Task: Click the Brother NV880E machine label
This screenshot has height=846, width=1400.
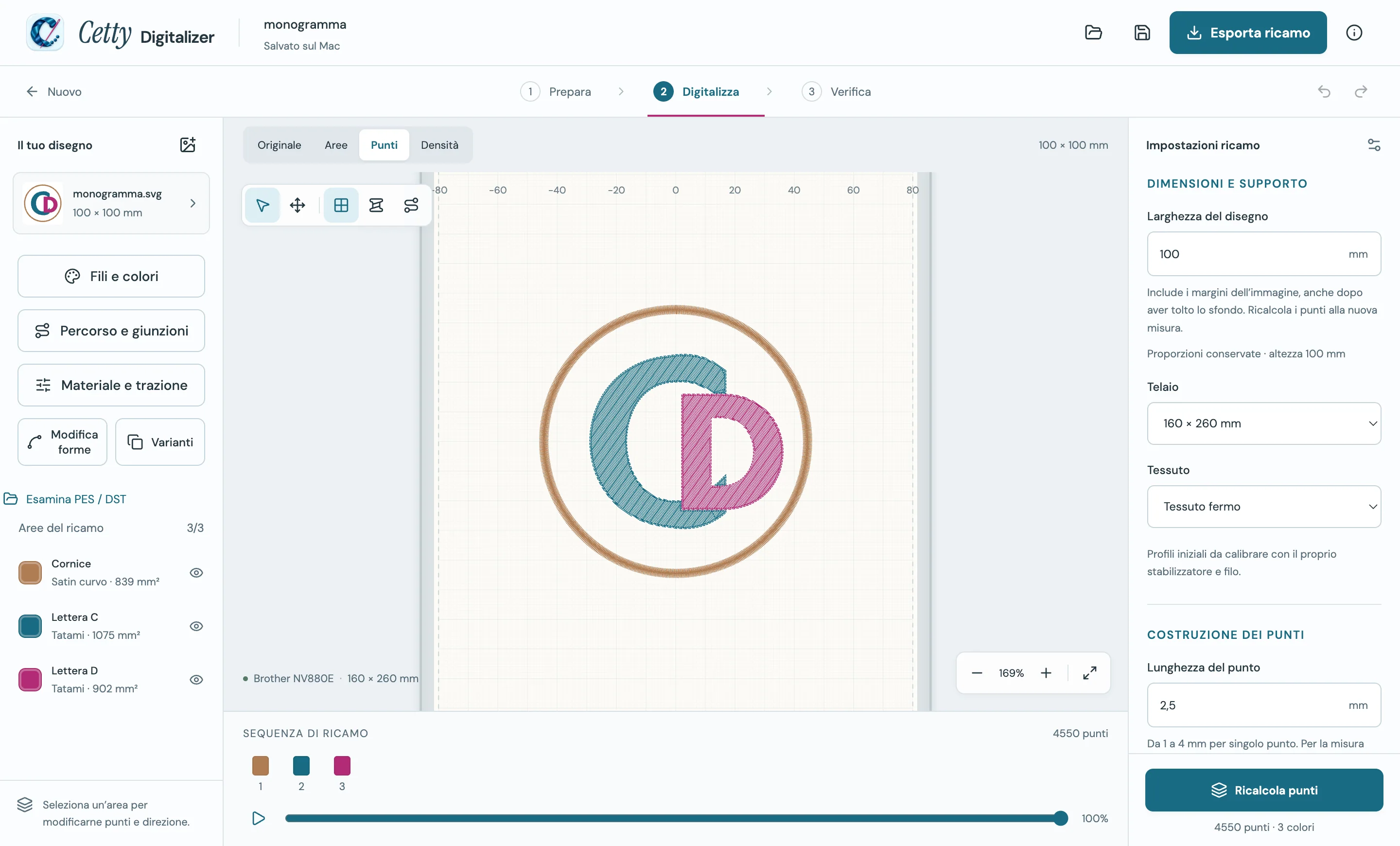Action: tap(293, 678)
